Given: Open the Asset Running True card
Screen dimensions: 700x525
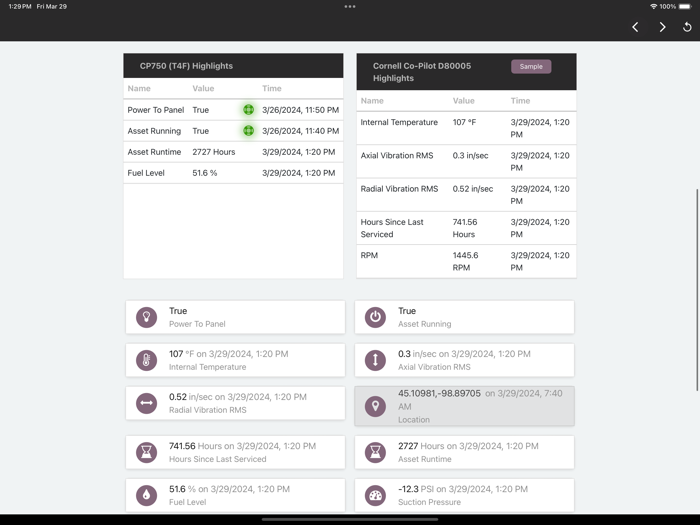Looking at the screenshot, I should coord(464,317).
